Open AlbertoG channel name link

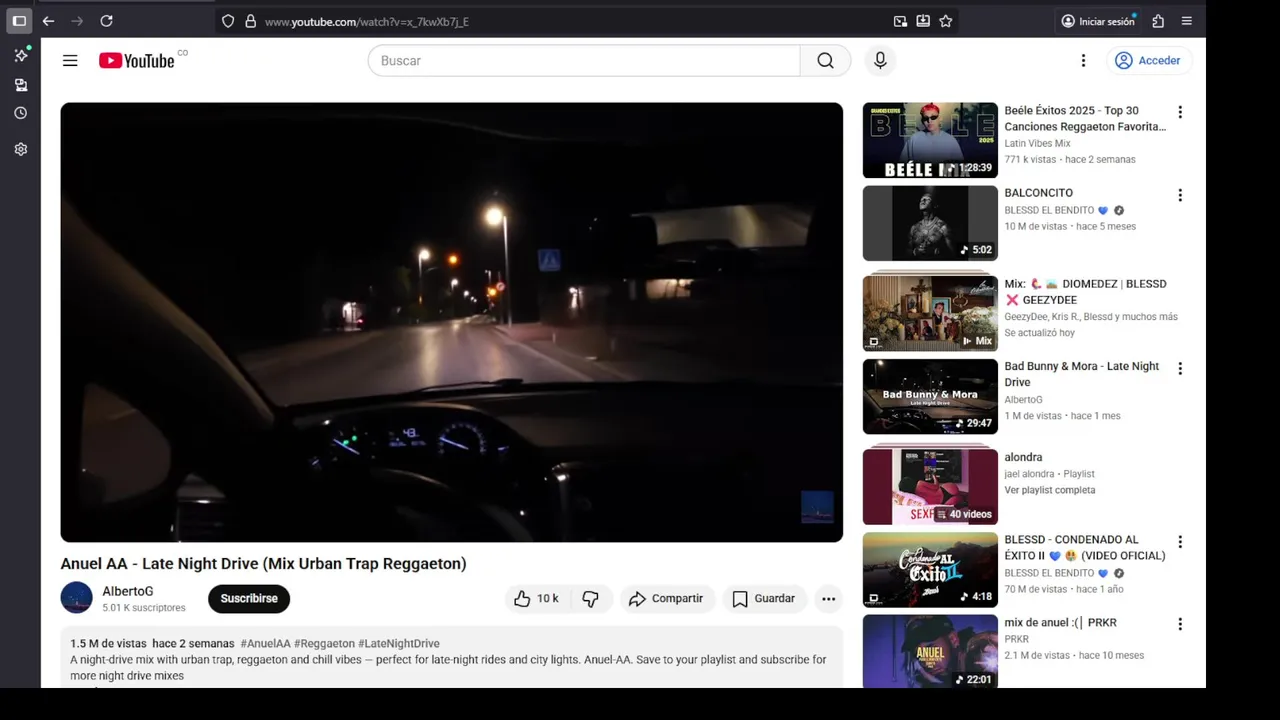(127, 592)
